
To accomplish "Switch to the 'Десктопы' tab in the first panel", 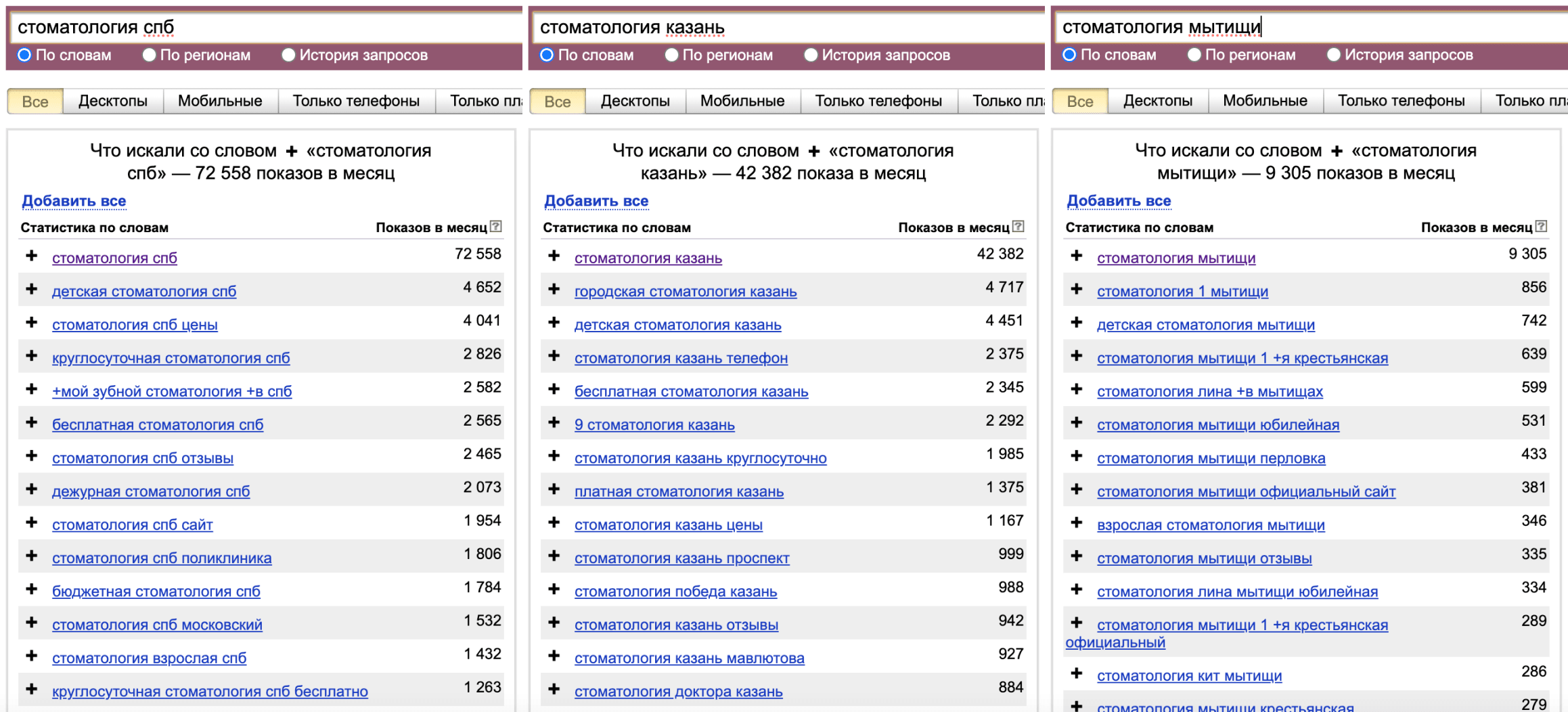I will click(113, 101).
